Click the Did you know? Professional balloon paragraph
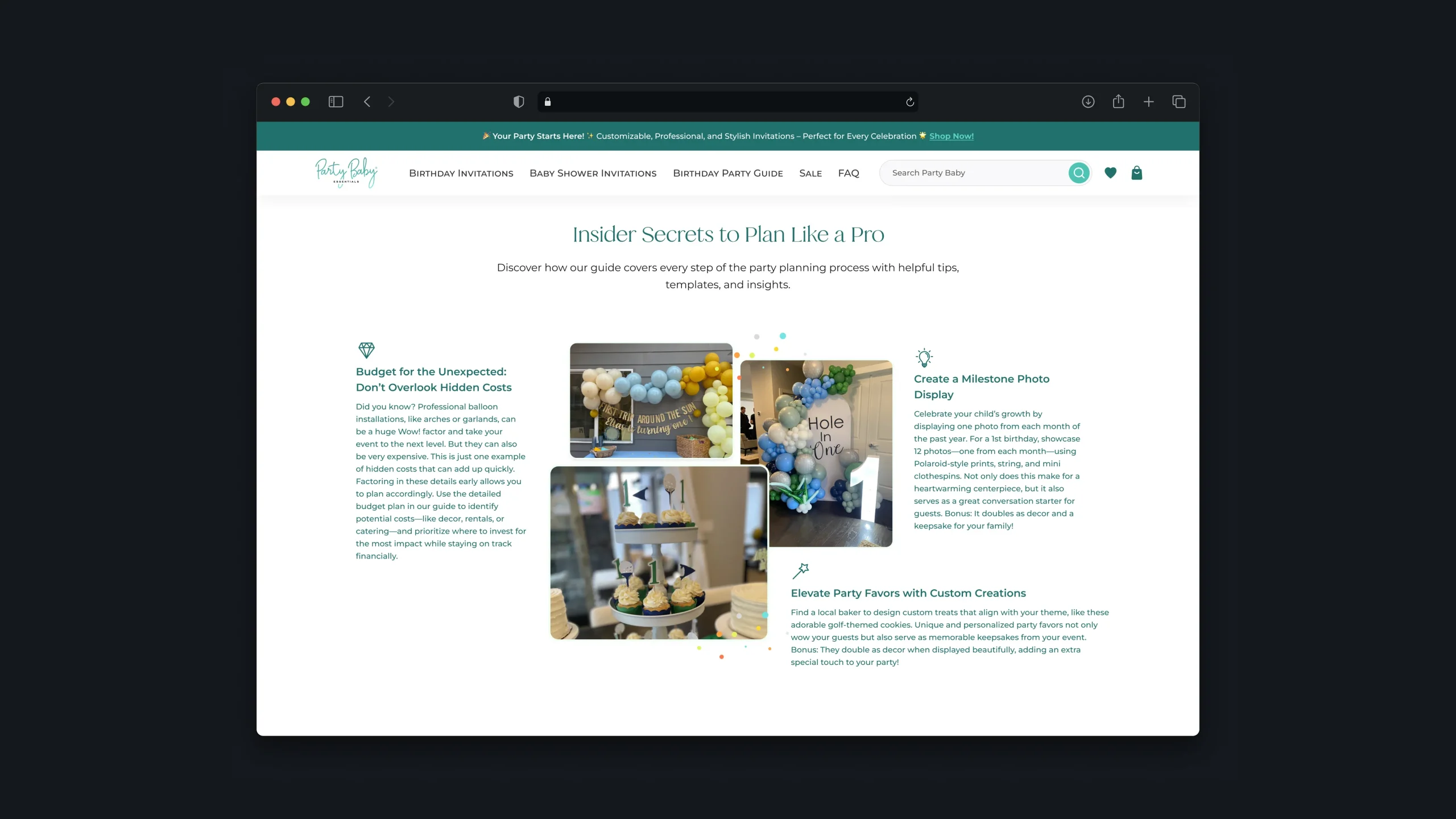The image size is (1456, 819). pyautogui.click(x=441, y=481)
